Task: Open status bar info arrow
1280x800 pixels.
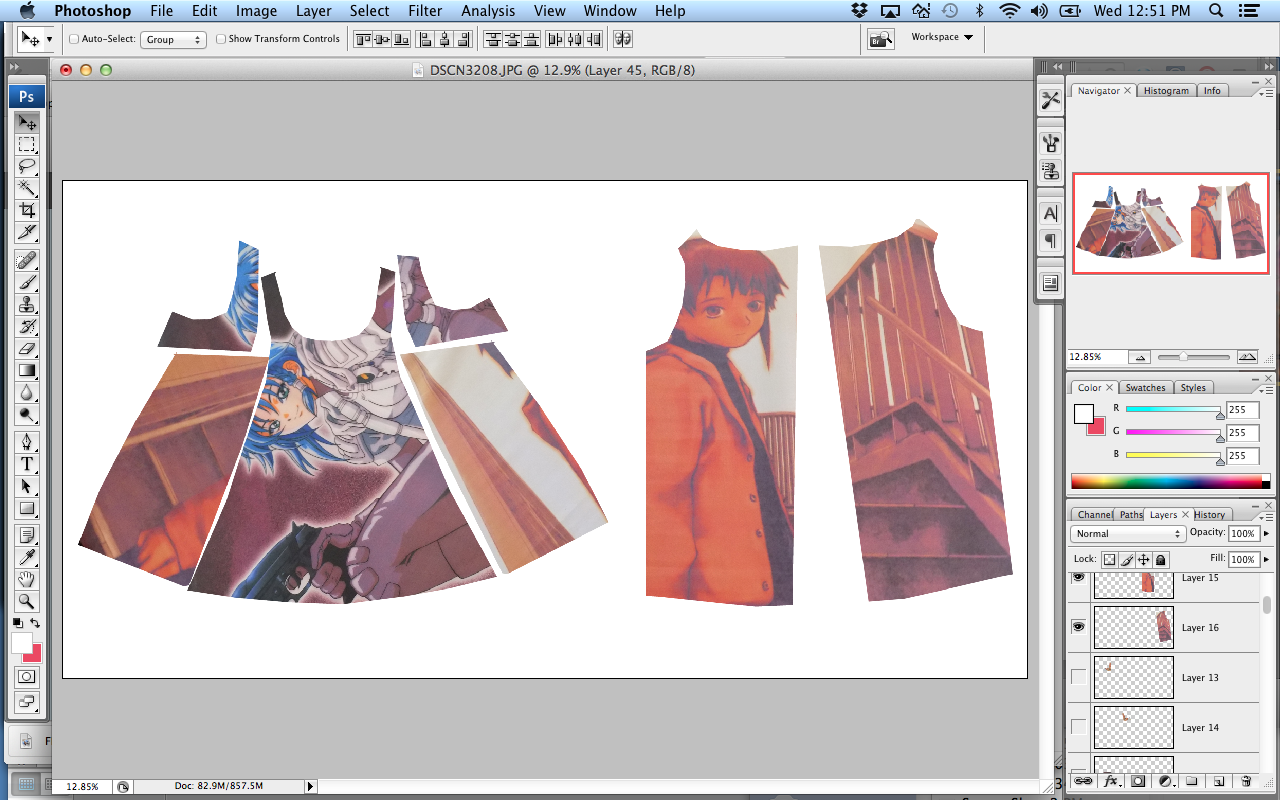Action: click(x=311, y=787)
